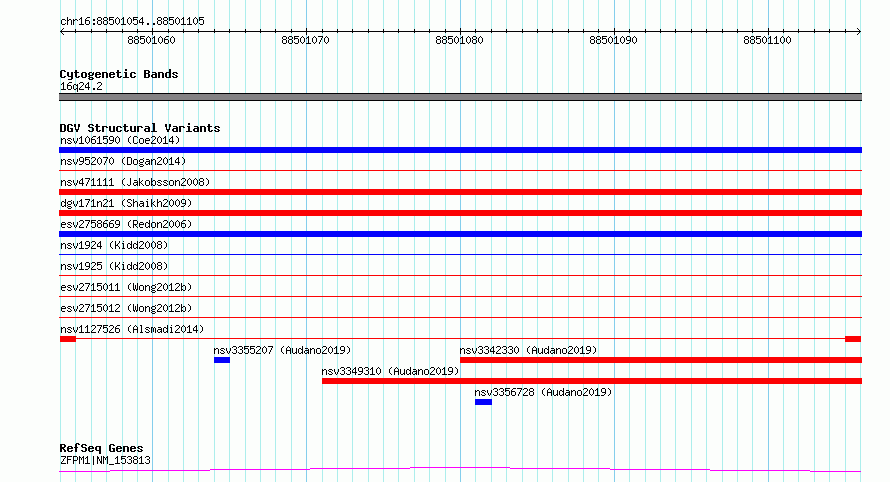Click the nsv3355207 (Audano2019) label
890x482 pixels.
[x=283, y=350]
